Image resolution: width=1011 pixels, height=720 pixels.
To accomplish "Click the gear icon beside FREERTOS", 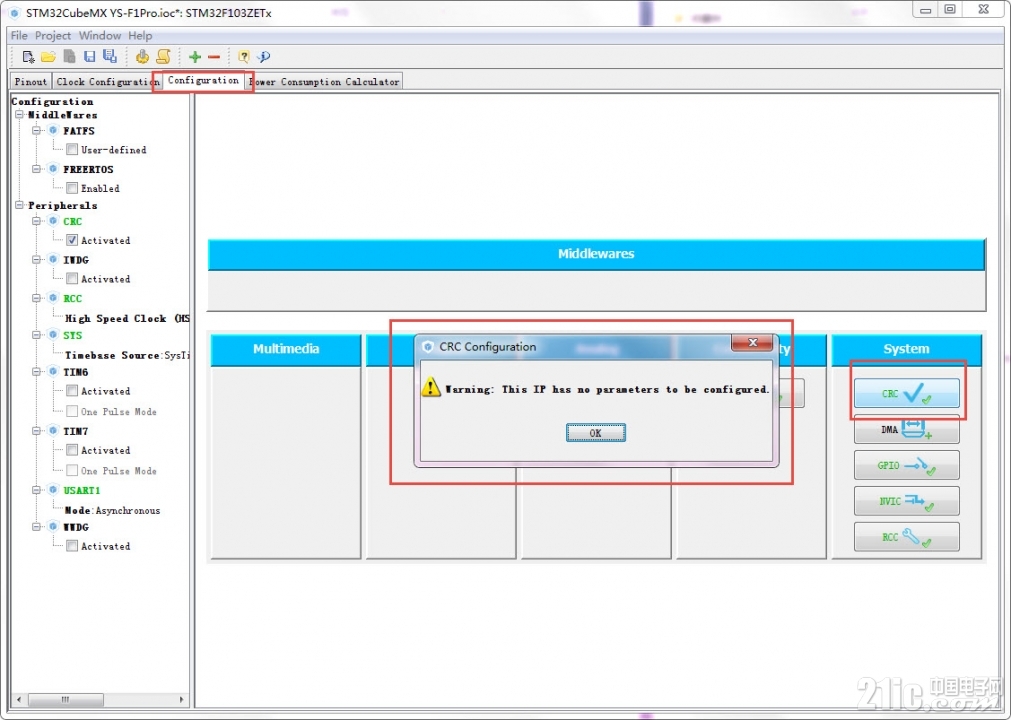I will pyautogui.click(x=54, y=169).
